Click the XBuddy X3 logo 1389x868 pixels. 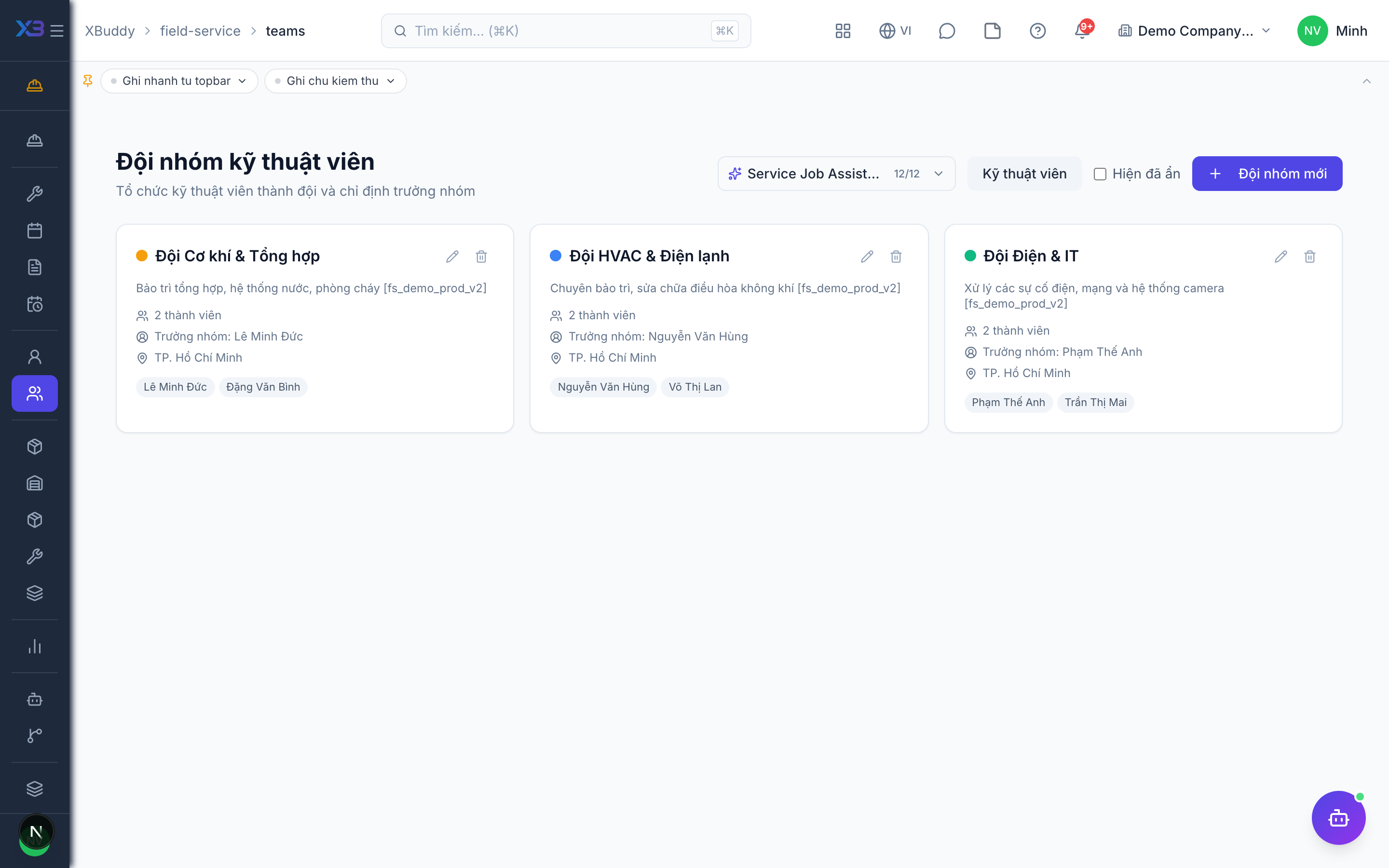coord(30,29)
